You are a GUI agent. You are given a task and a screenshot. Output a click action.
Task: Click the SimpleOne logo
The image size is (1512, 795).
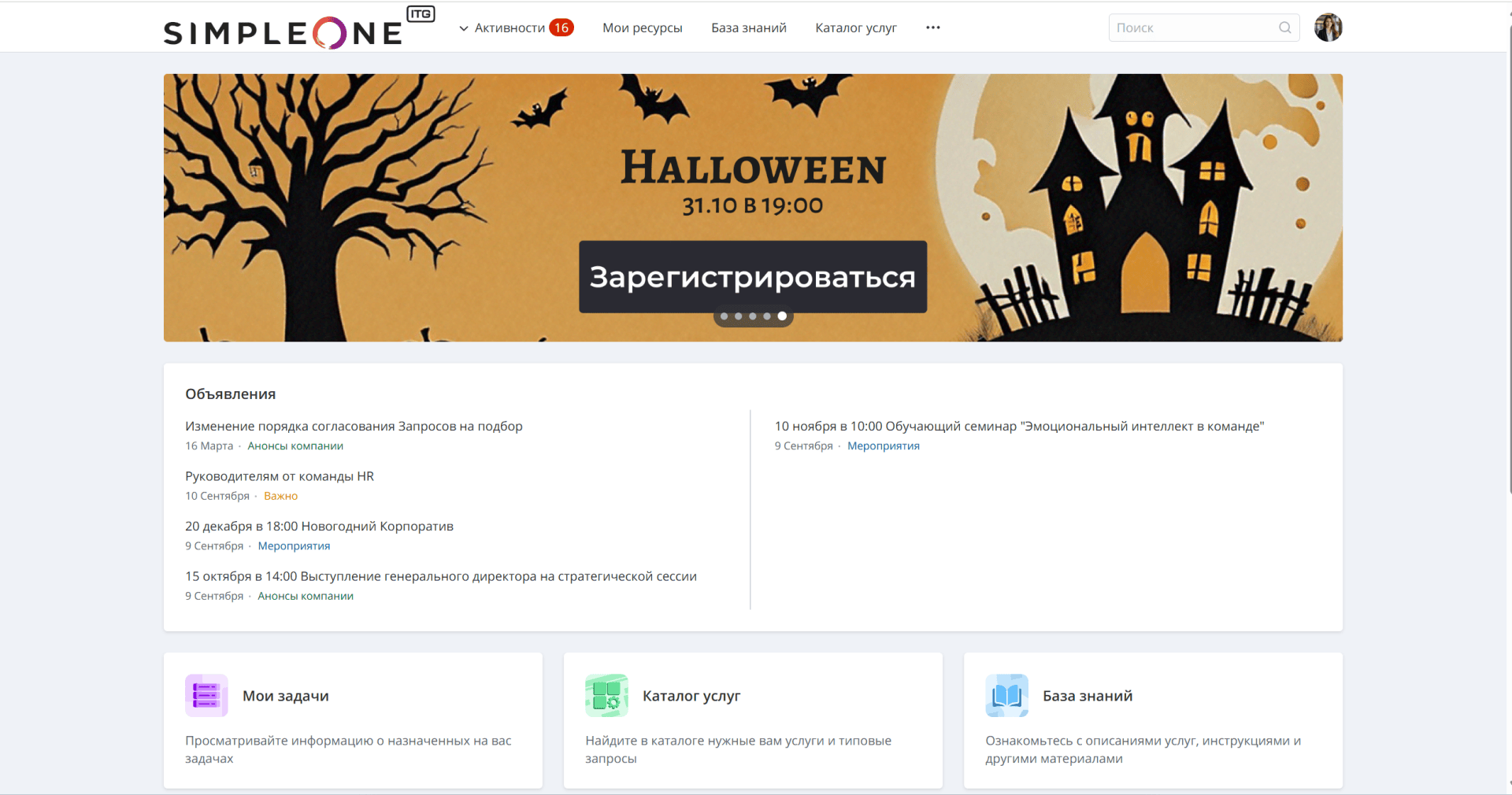tap(283, 31)
